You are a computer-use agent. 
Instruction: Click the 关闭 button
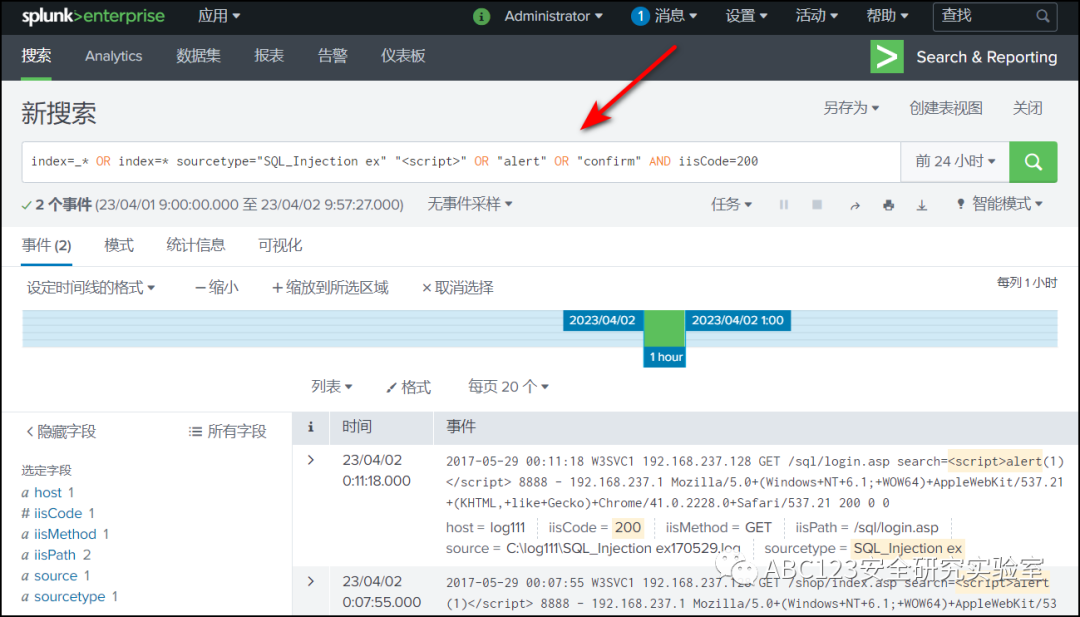(x=1028, y=108)
